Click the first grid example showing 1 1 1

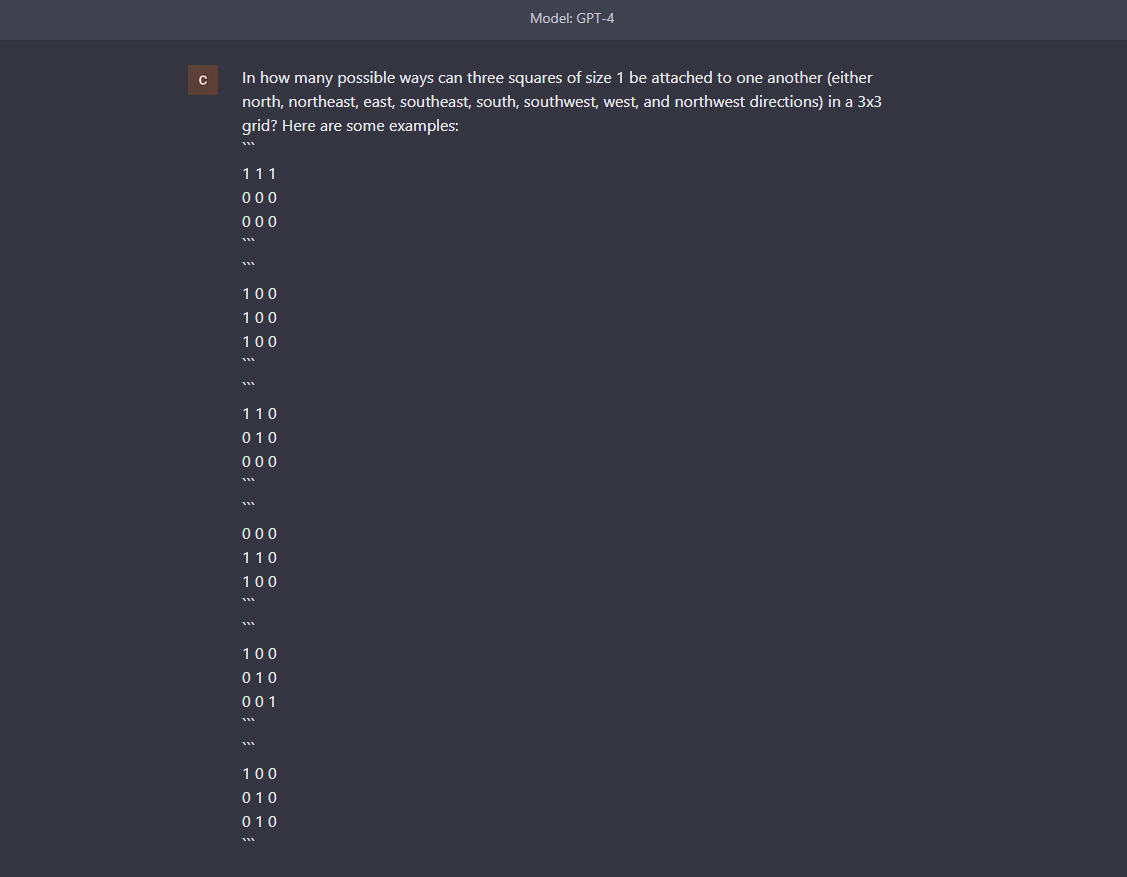[x=258, y=197]
